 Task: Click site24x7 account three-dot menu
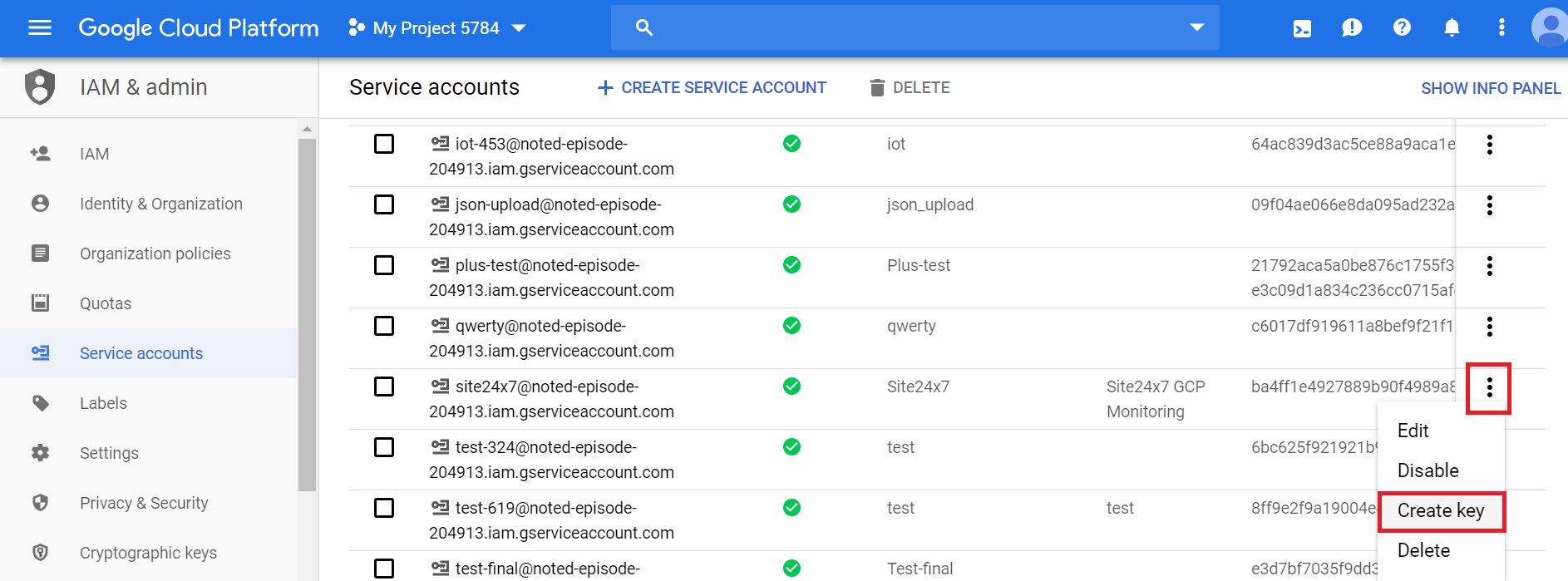tap(1489, 387)
